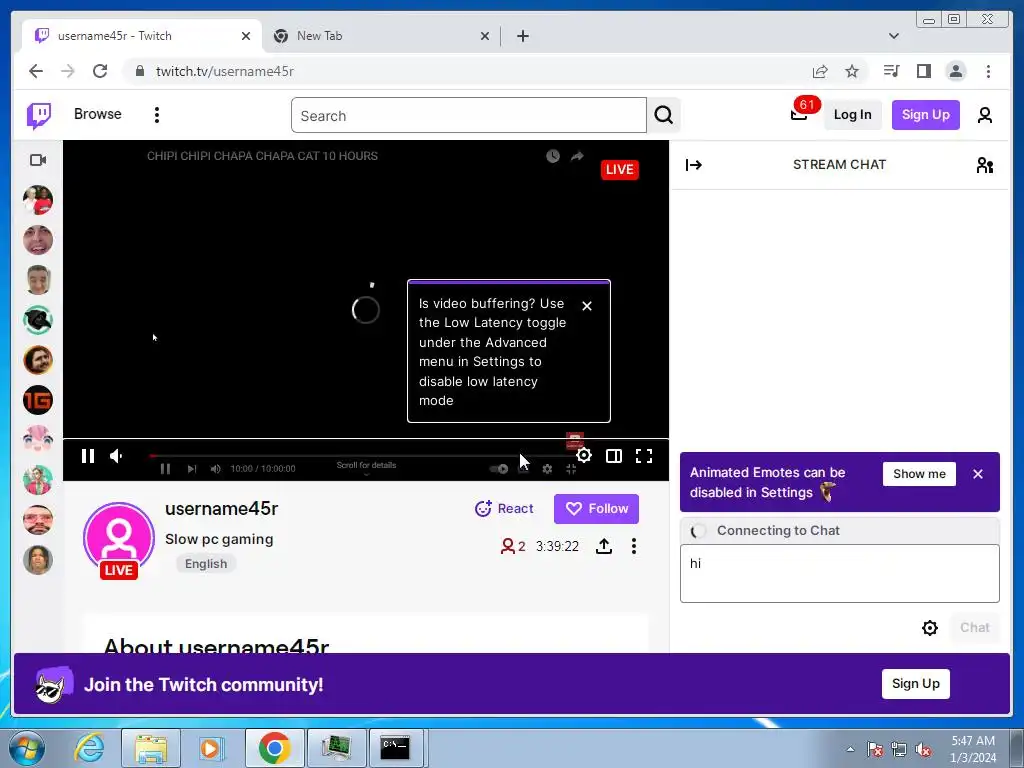Reload the Twitch page
Screen dimensions: 1024x768
tap(100, 71)
